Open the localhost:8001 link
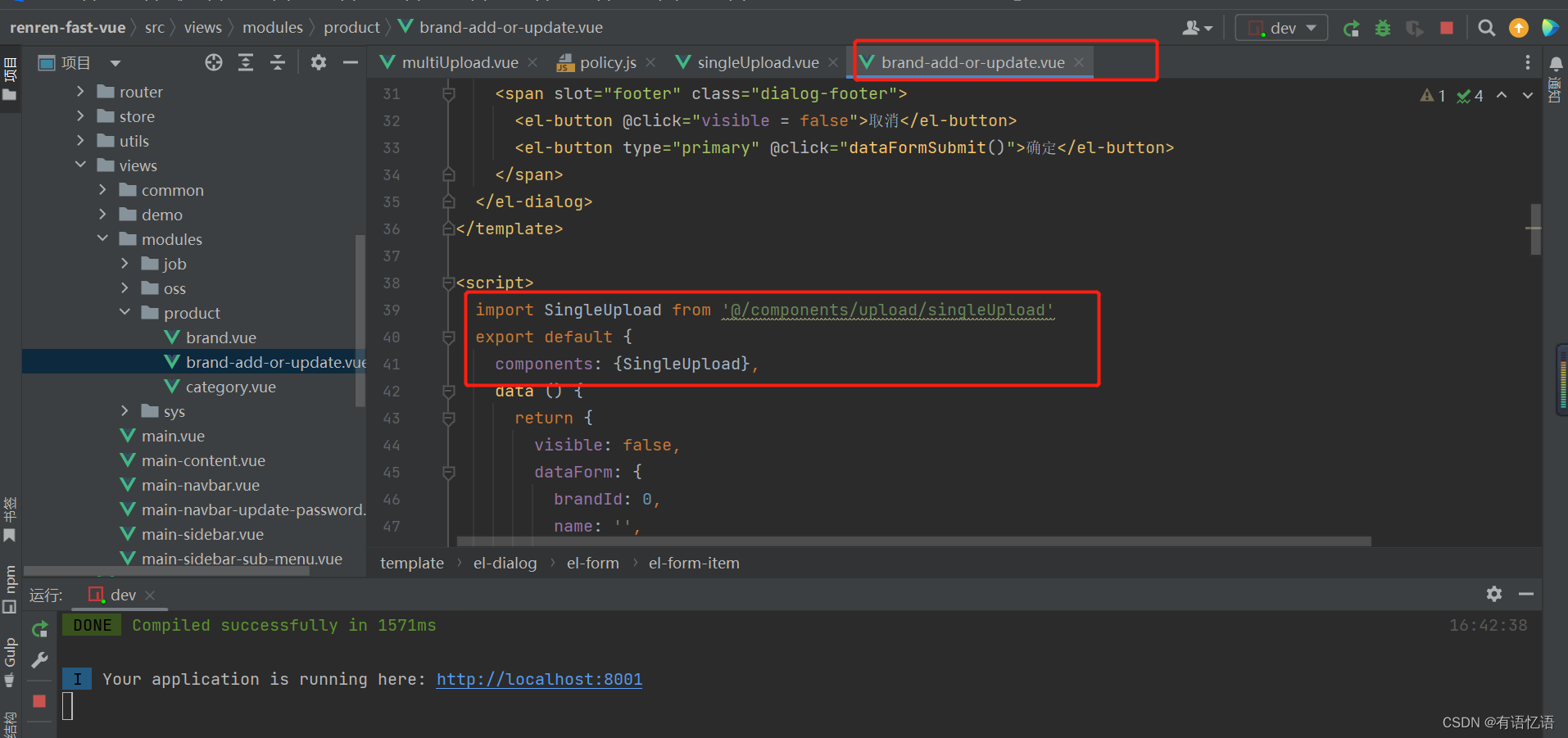The height and width of the screenshot is (738, 1568). tap(539, 679)
